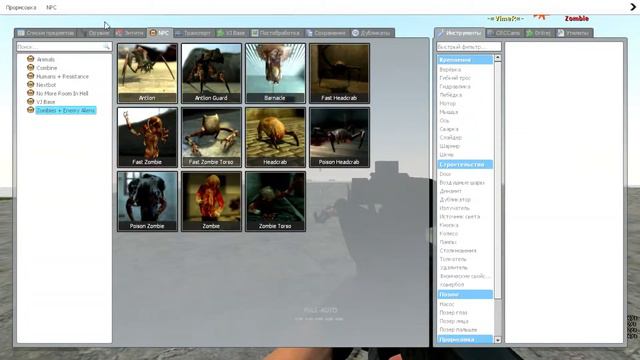Screen dimensions: 640x360
Task: Select the No More Room In Hell category
Action: click(x=62, y=93)
